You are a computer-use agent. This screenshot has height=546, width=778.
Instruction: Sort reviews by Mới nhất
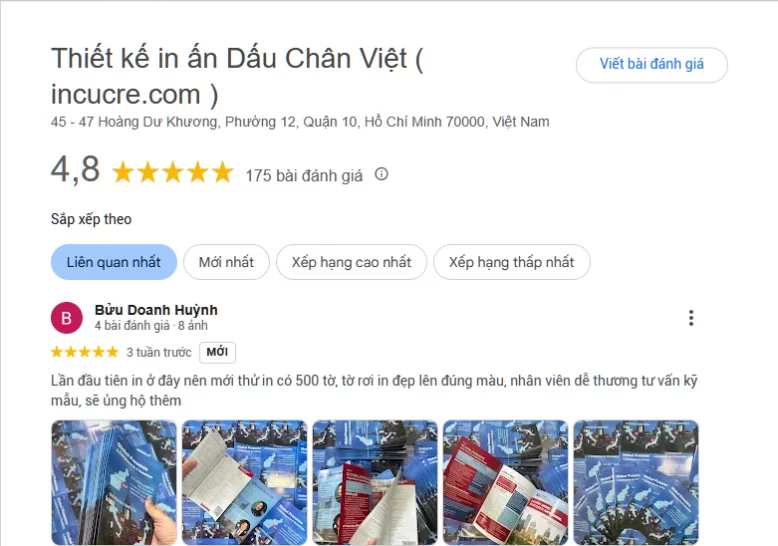point(226,262)
